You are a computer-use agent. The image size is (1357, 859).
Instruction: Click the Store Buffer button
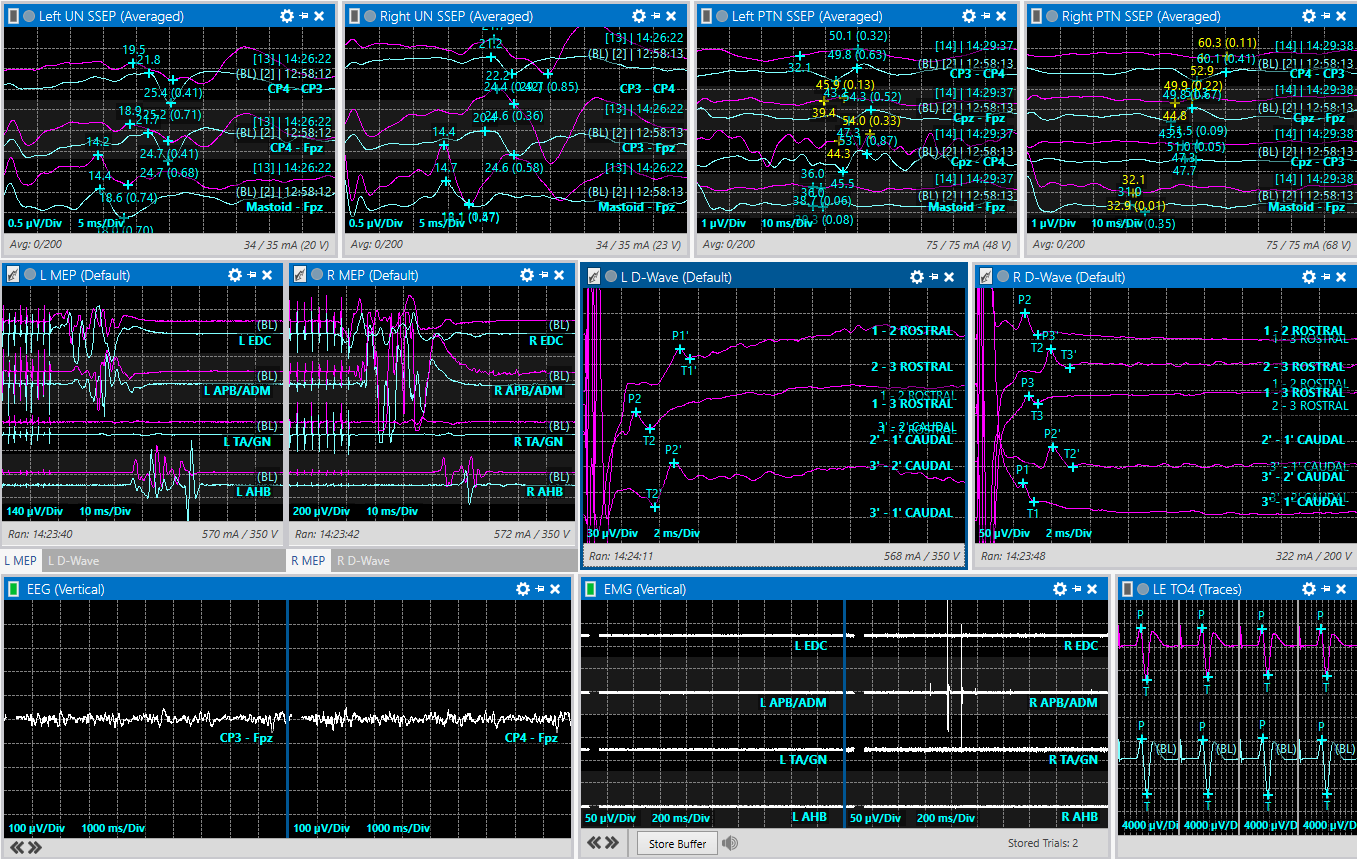(677, 844)
